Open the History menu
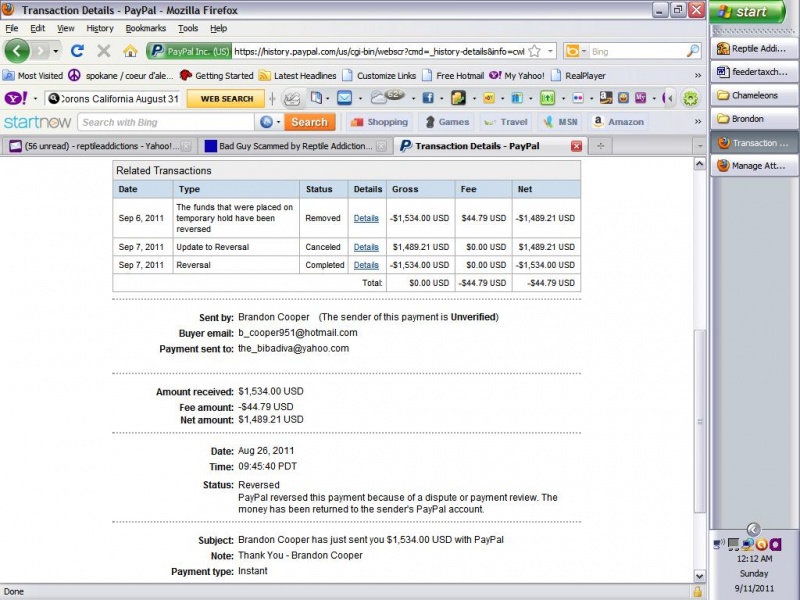Screen dimensions: 800x600 [x=99, y=28]
